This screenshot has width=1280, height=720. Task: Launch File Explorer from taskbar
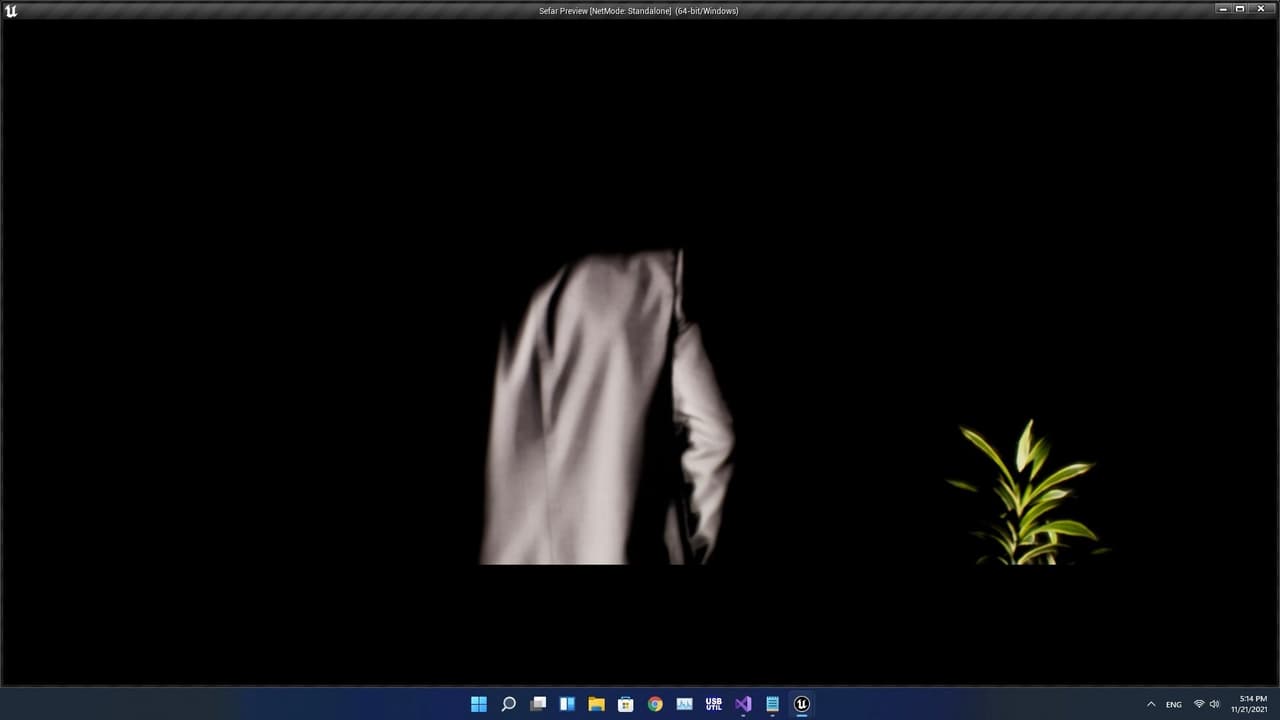coord(596,704)
